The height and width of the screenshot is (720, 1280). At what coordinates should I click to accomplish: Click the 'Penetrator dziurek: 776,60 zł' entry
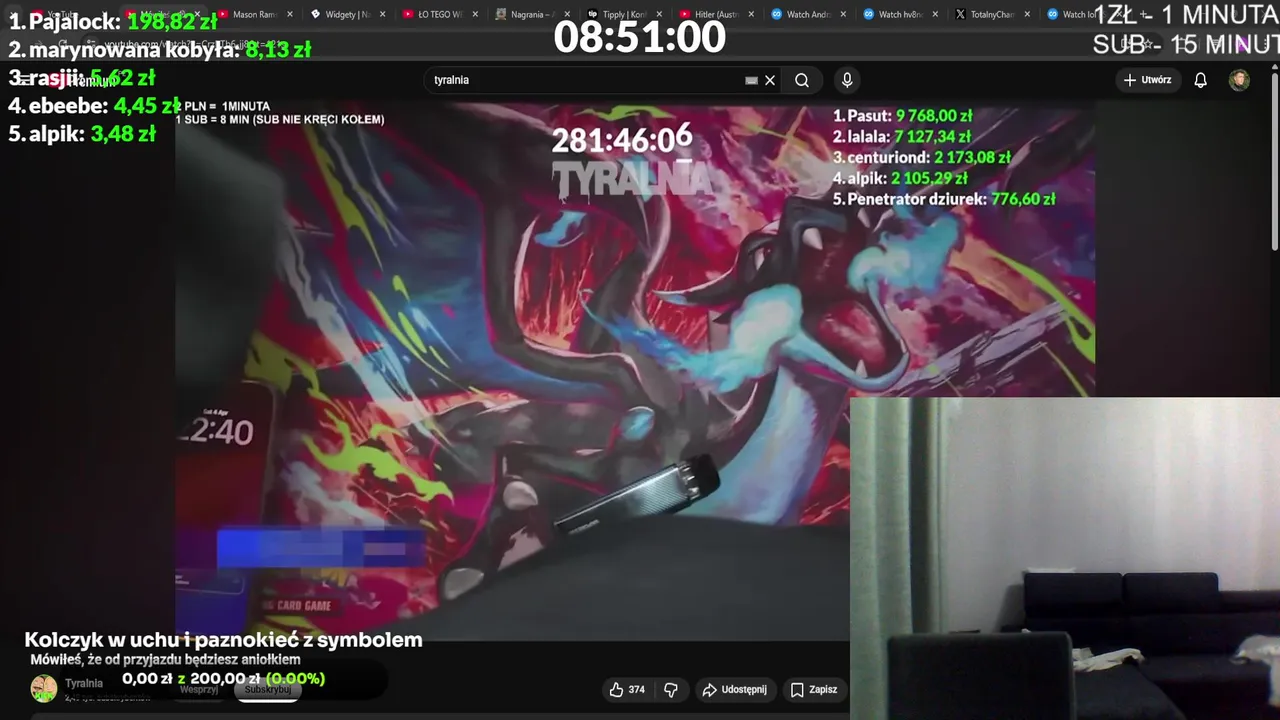944,199
